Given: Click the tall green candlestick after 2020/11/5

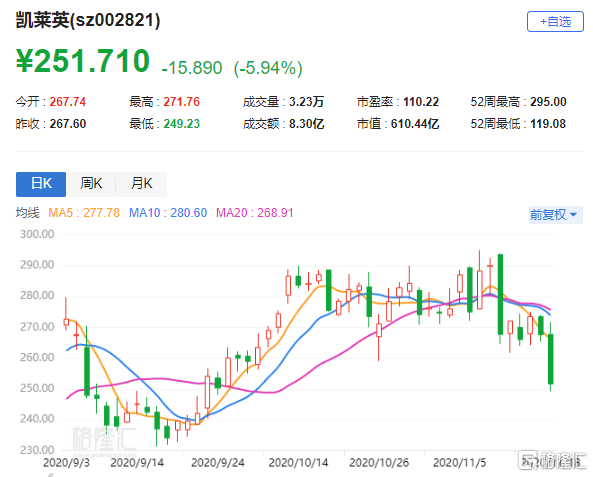Looking at the screenshot, I should pos(500,294).
